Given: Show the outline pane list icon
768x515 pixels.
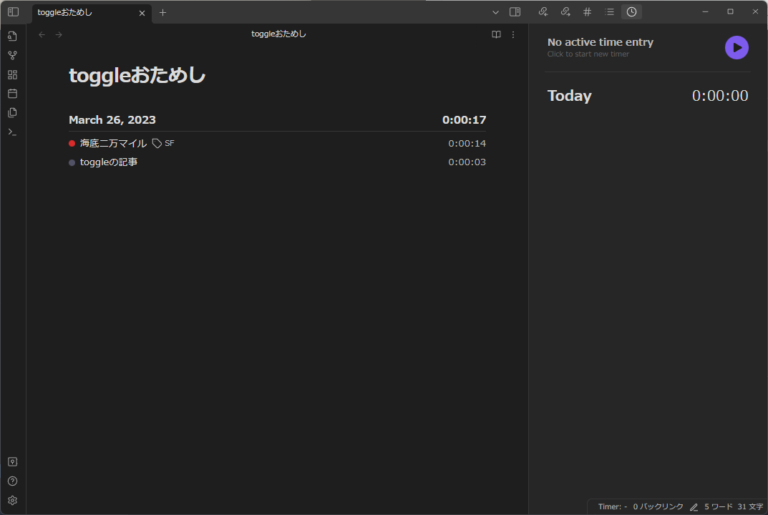Looking at the screenshot, I should pyautogui.click(x=609, y=12).
